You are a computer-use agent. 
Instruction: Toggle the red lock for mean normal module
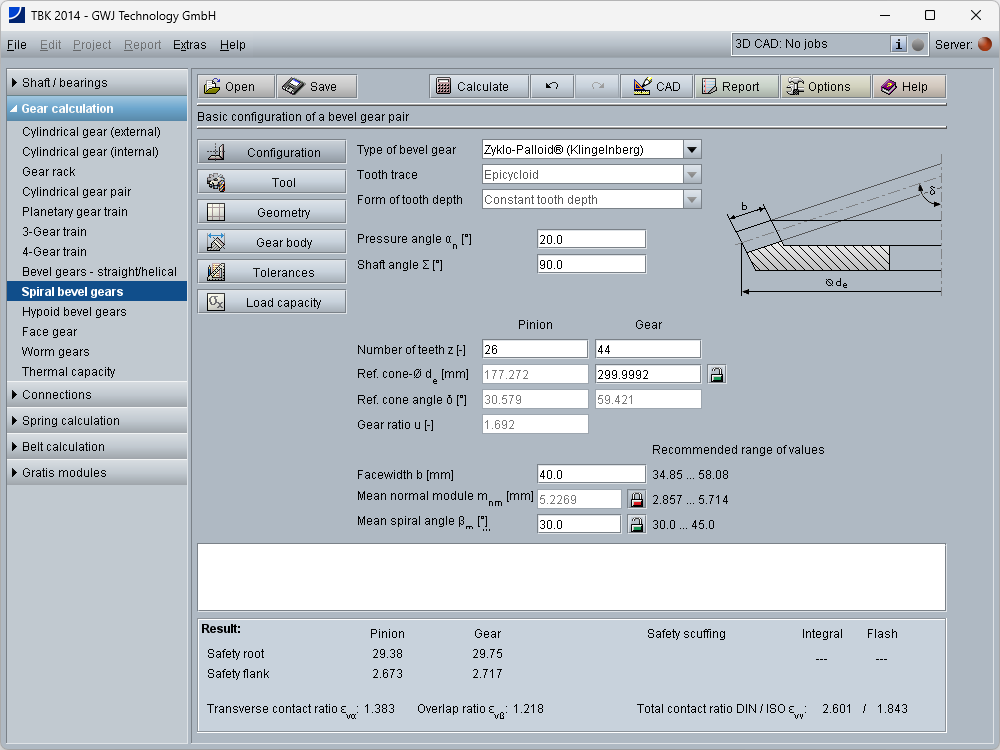tap(636, 499)
